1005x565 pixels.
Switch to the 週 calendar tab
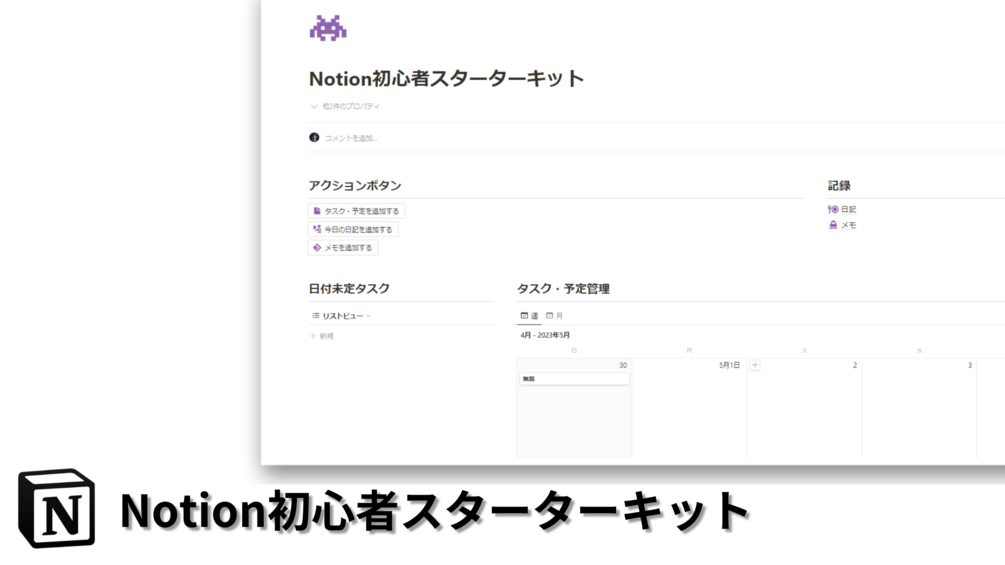pos(529,316)
